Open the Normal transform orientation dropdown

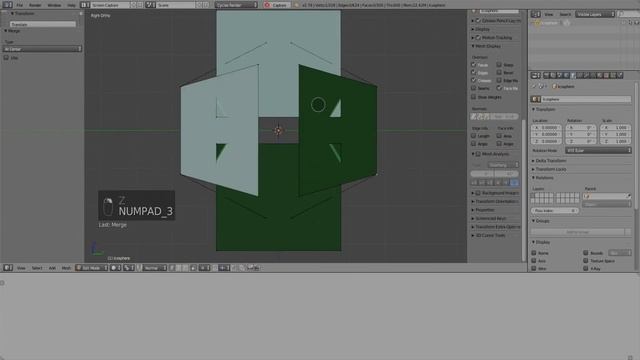tap(154, 268)
